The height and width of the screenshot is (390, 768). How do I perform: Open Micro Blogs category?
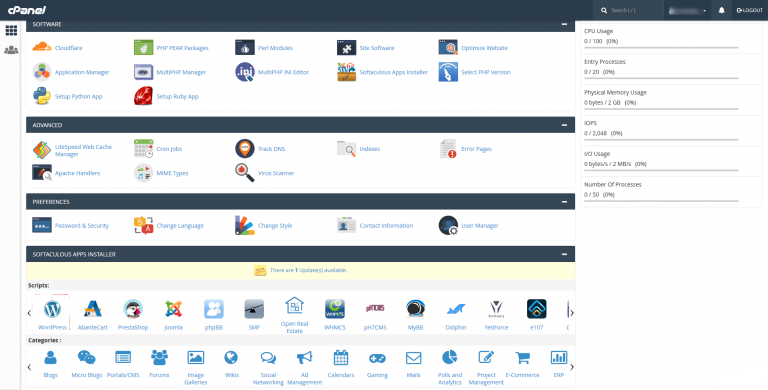pos(87,364)
